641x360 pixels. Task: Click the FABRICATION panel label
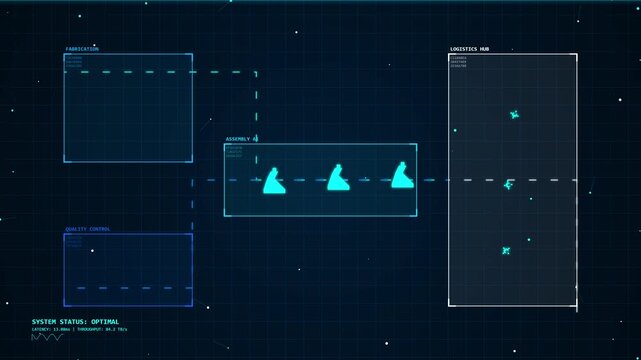tap(82, 49)
